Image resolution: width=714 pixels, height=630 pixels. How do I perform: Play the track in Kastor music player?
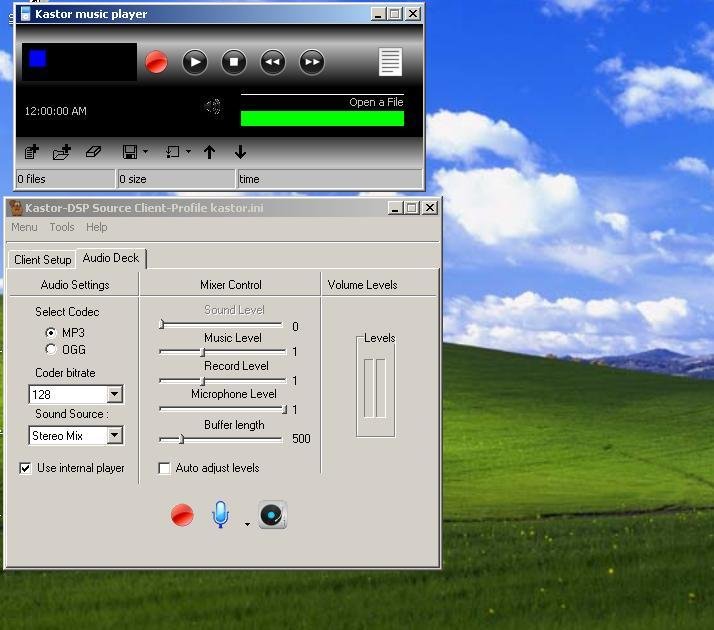195,62
